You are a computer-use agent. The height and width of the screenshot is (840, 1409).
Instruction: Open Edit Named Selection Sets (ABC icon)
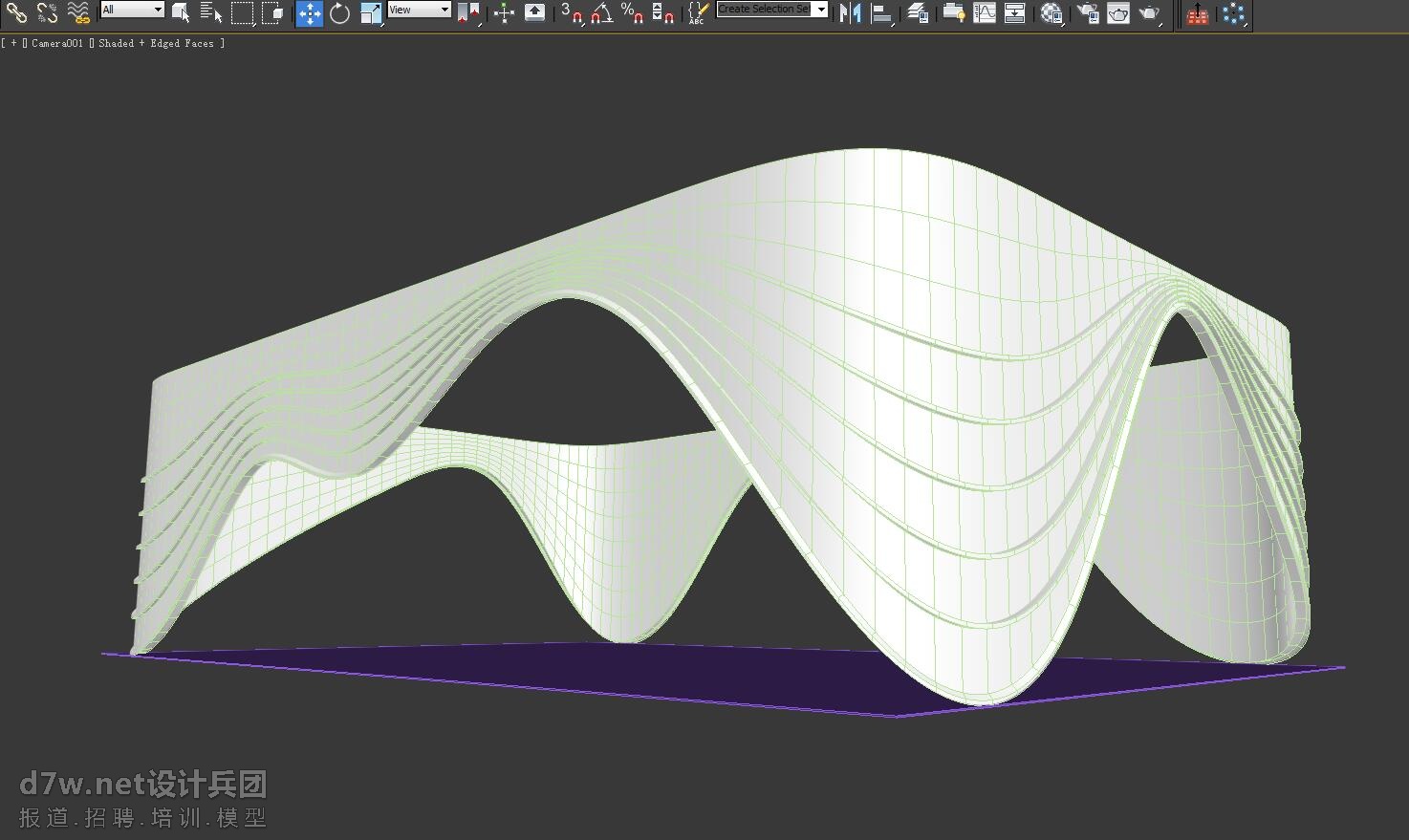tap(699, 12)
